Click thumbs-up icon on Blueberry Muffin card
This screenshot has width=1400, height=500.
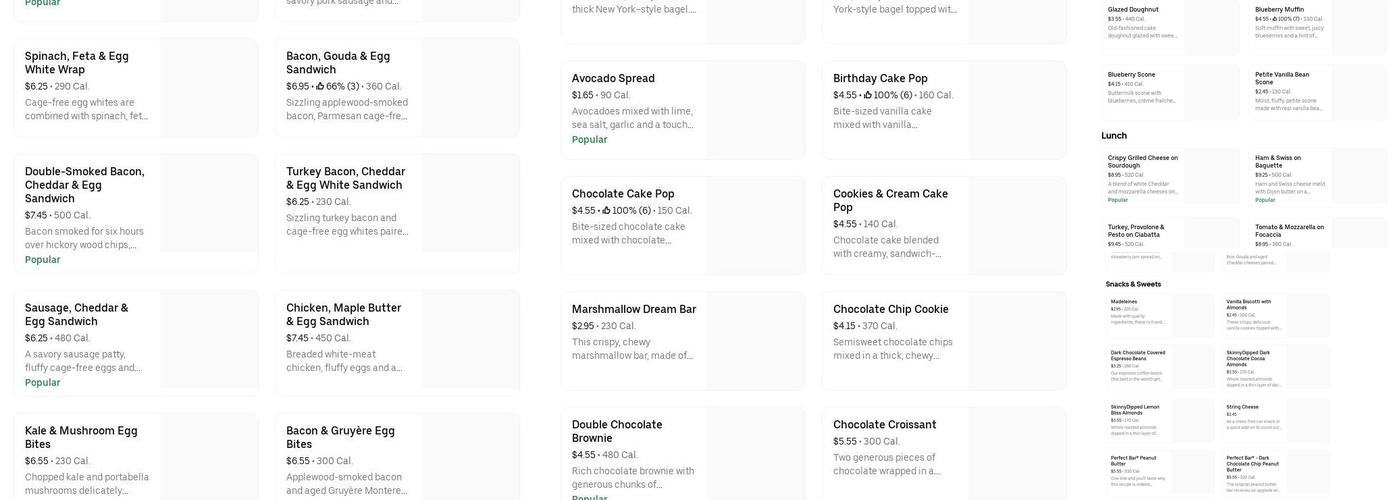coord(1275,19)
